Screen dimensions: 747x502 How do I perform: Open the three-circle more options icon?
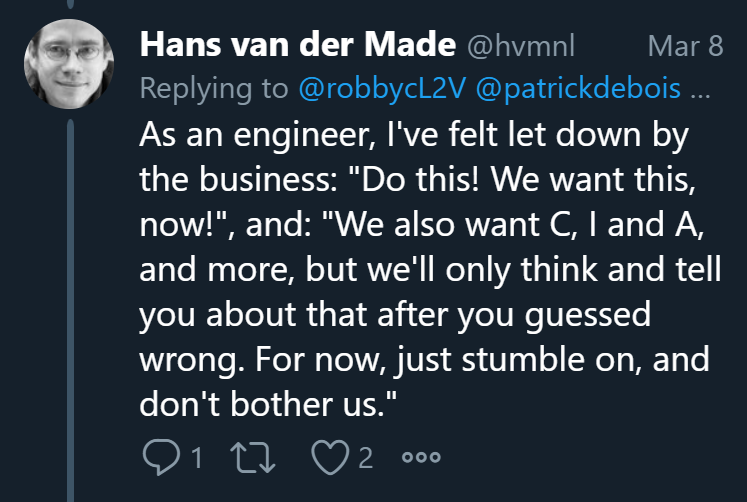point(421,459)
